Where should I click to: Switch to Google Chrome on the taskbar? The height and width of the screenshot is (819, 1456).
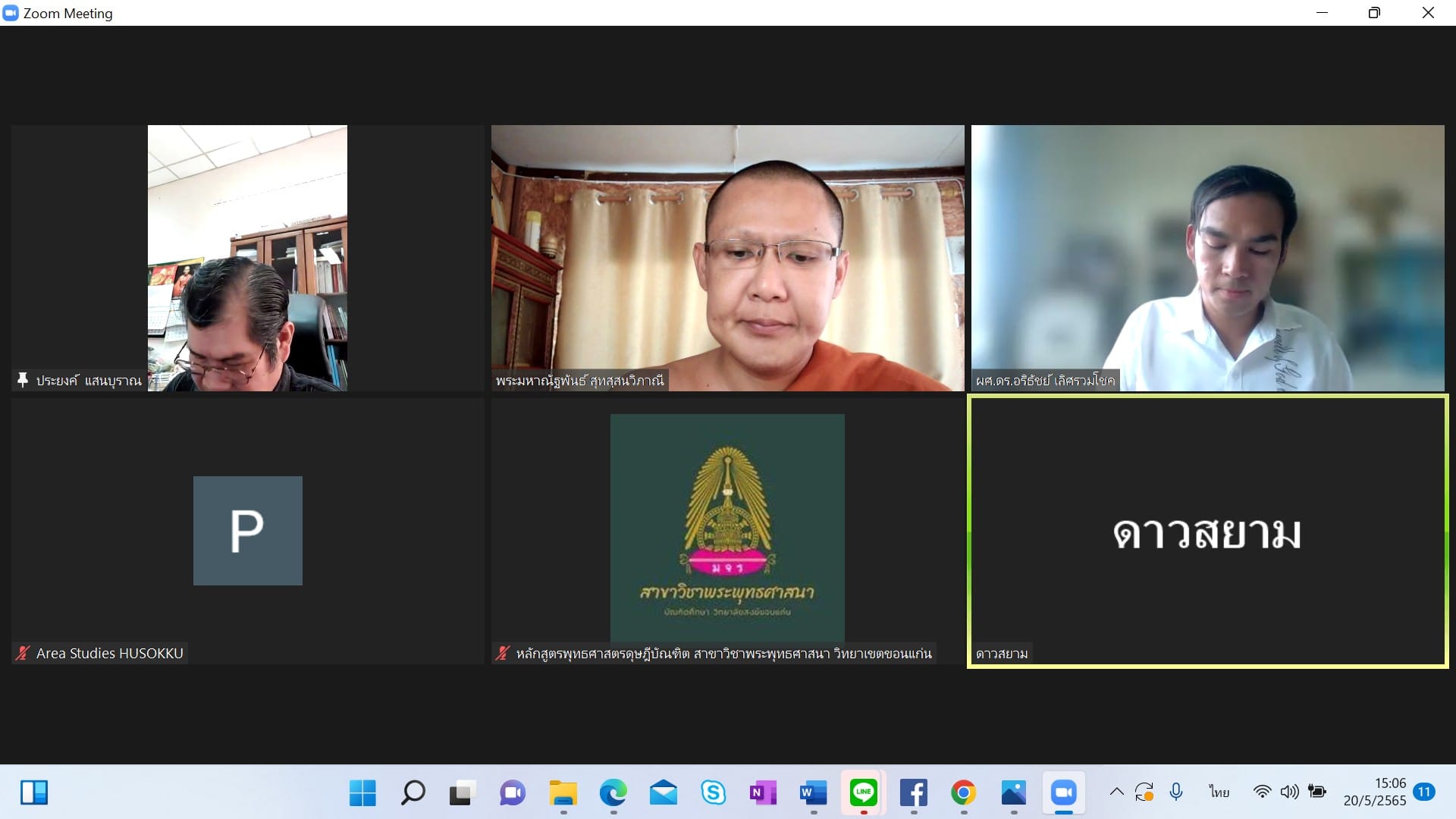point(963,793)
